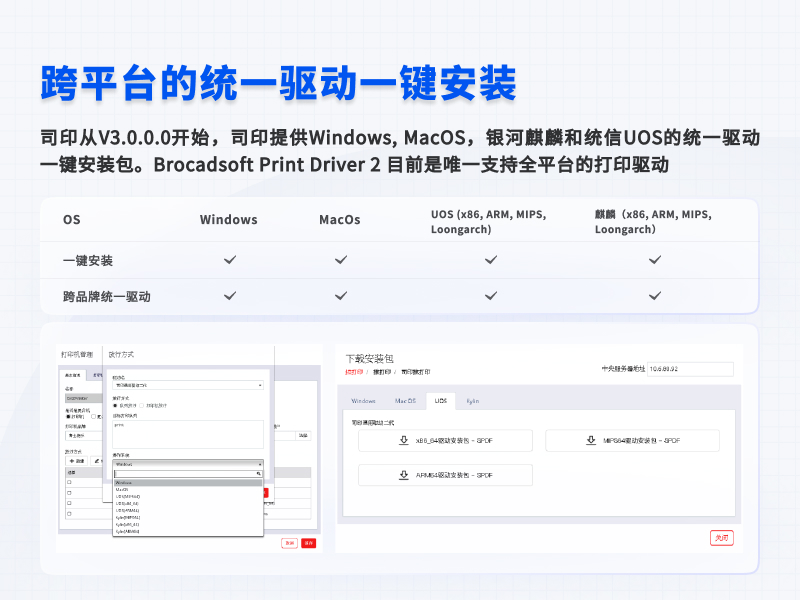Click the solid red save button
Screen dimensions: 800x600
click(x=309, y=543)
